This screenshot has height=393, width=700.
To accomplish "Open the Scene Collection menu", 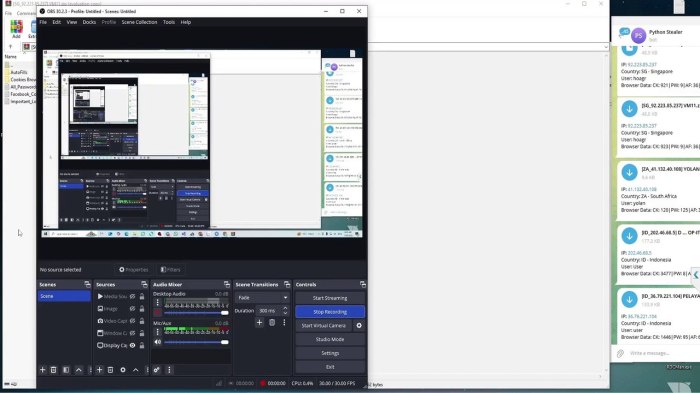I will [139, 22].
